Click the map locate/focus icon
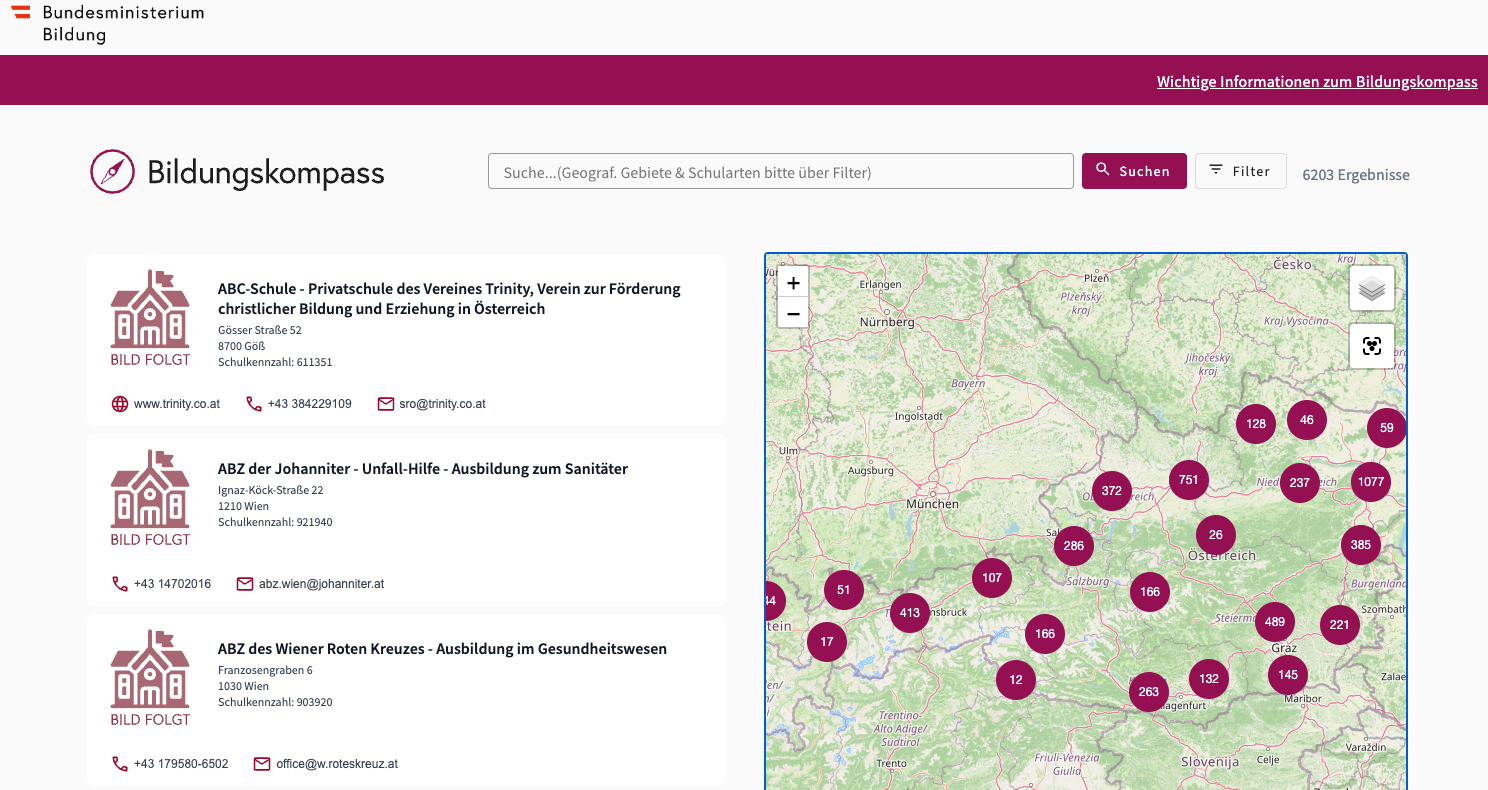Screen dimensions: 1488x790 [1372, 346]
